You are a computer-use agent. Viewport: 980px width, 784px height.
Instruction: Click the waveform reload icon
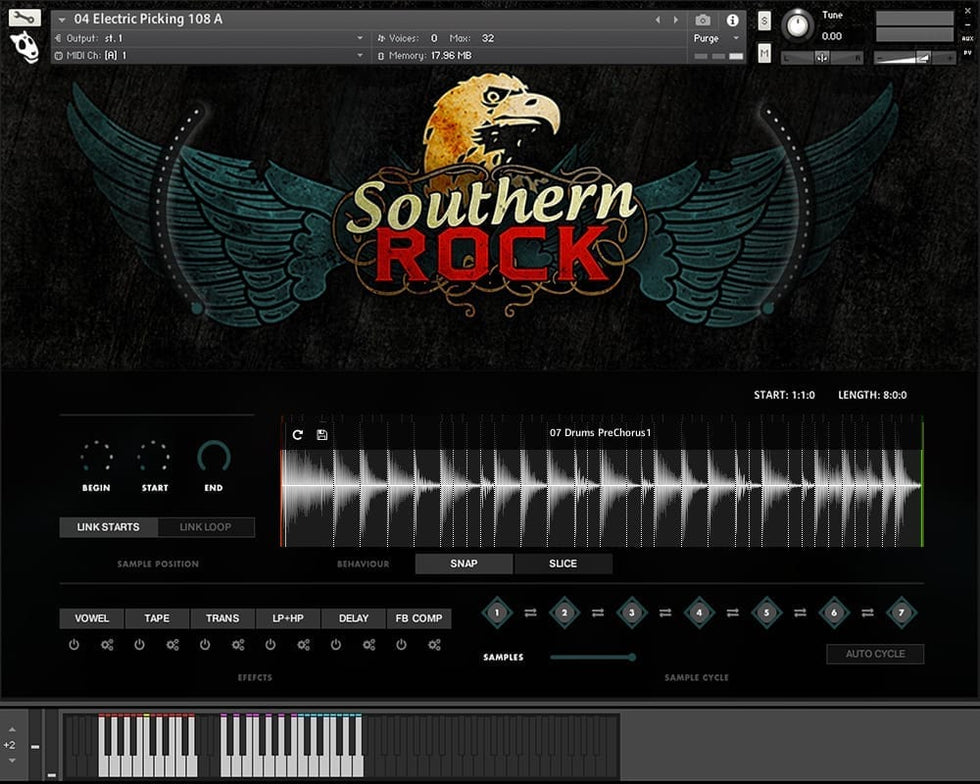click(x=297, y=435)
